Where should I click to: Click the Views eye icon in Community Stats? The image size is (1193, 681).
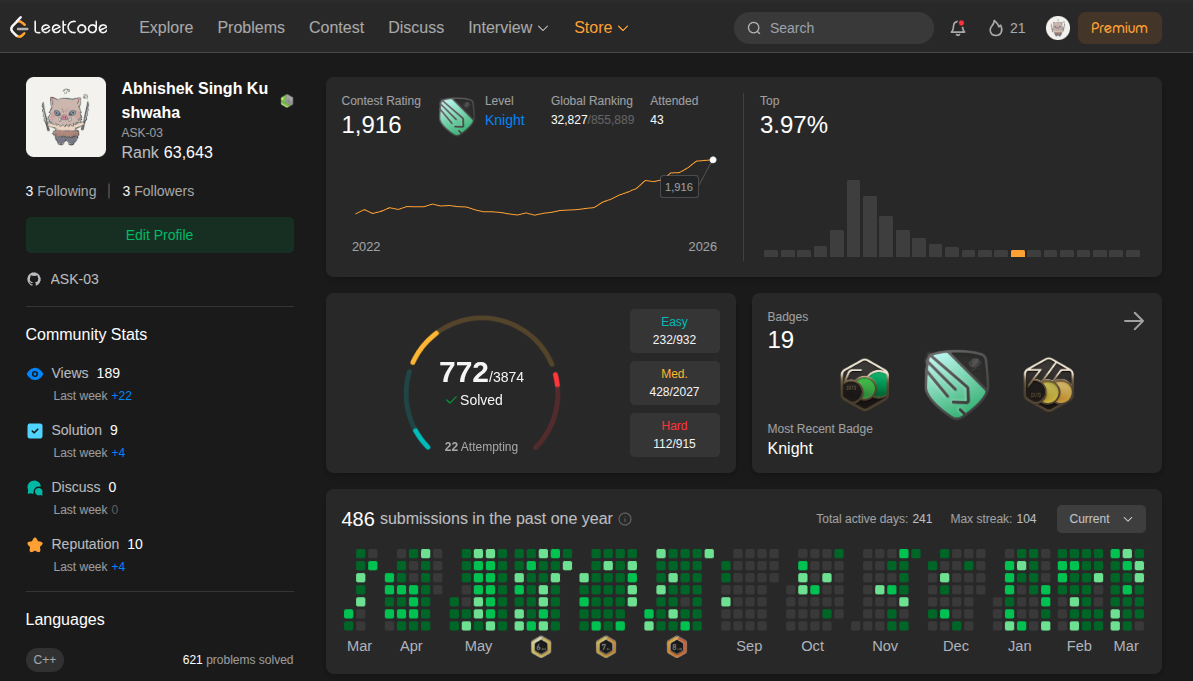click(x=35, y=373)
